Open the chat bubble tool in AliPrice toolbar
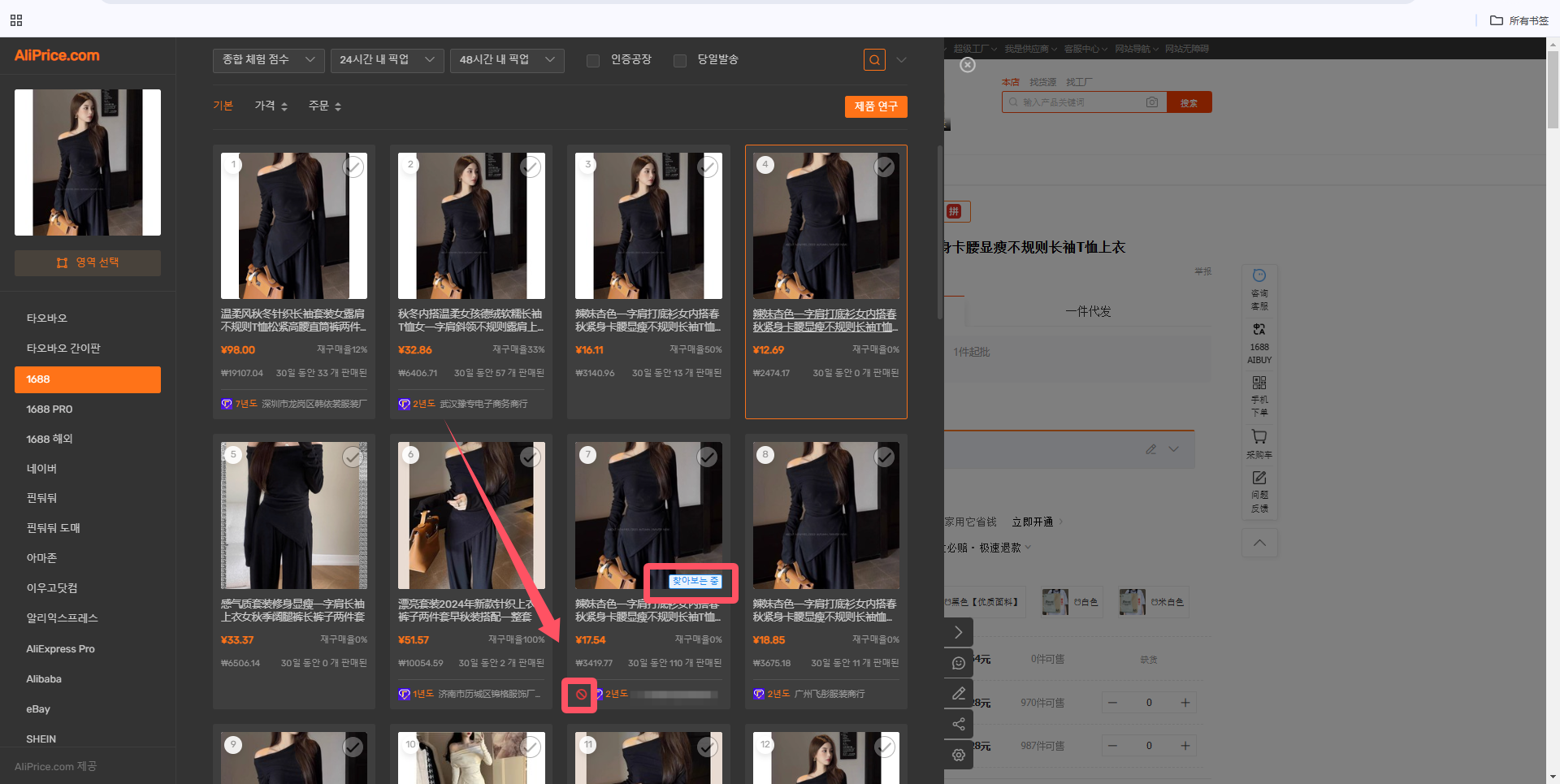Image resolution: width=1560 pixels, height=784 pixels. 959,663
